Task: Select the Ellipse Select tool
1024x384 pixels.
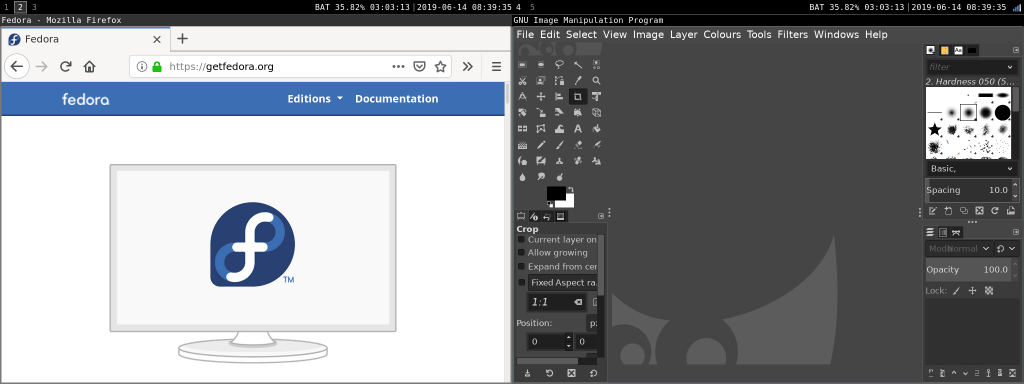Action: (541, 65)
